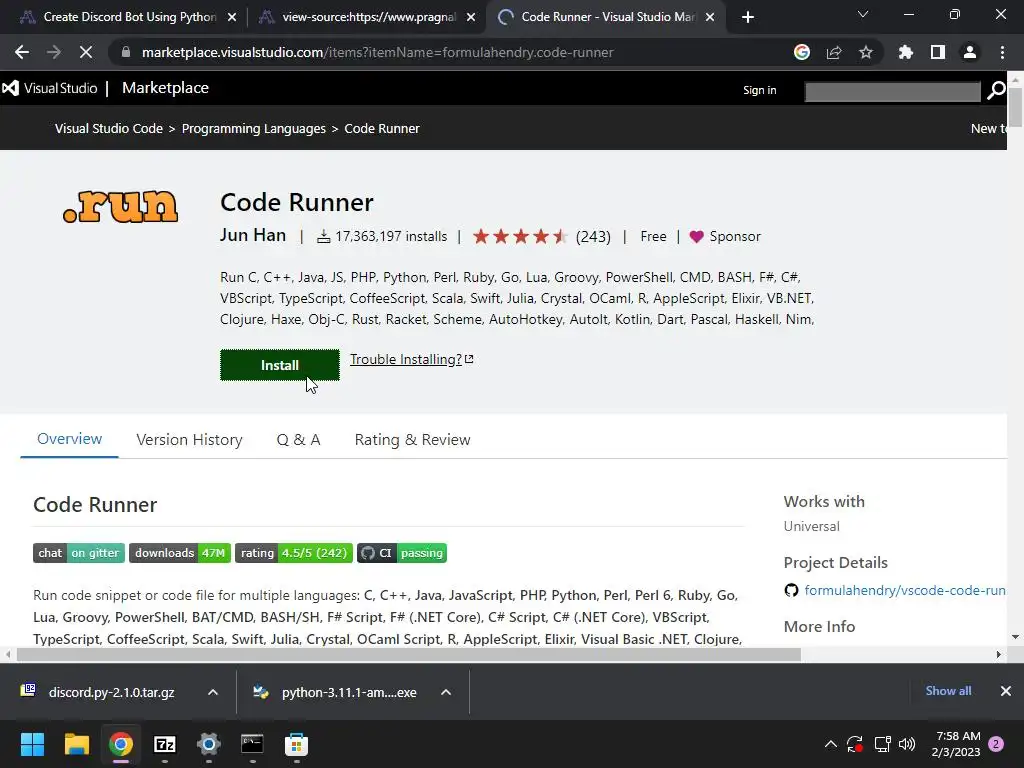This screenshot has height=768, width=1024.
Task: Click the GitHub icon under Project Details
Action: coord(792,590)
